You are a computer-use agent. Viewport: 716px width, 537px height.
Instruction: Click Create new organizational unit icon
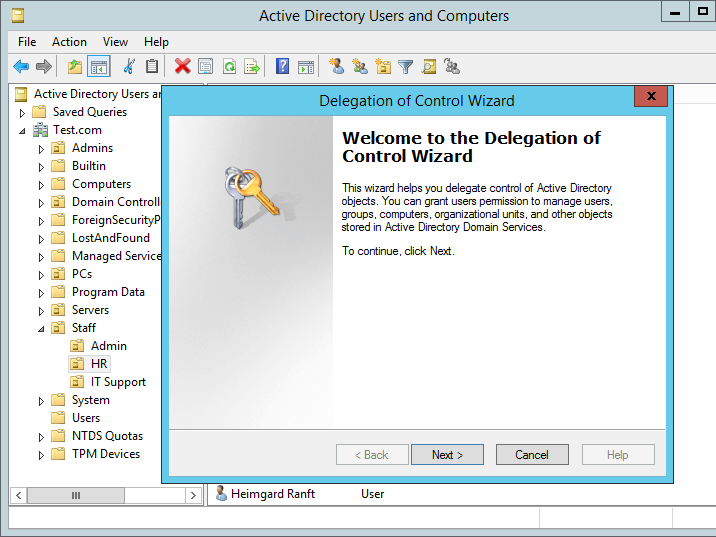pos(383,67)
